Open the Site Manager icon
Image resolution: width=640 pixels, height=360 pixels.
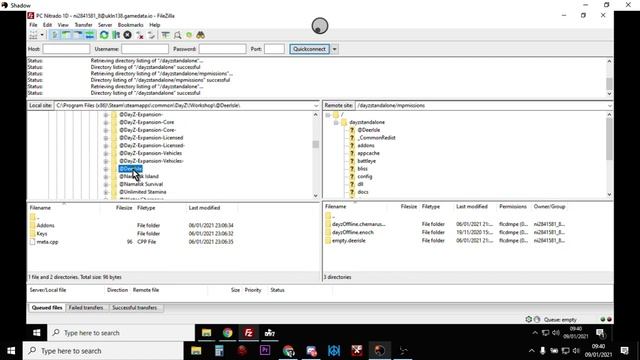(33, 35)
